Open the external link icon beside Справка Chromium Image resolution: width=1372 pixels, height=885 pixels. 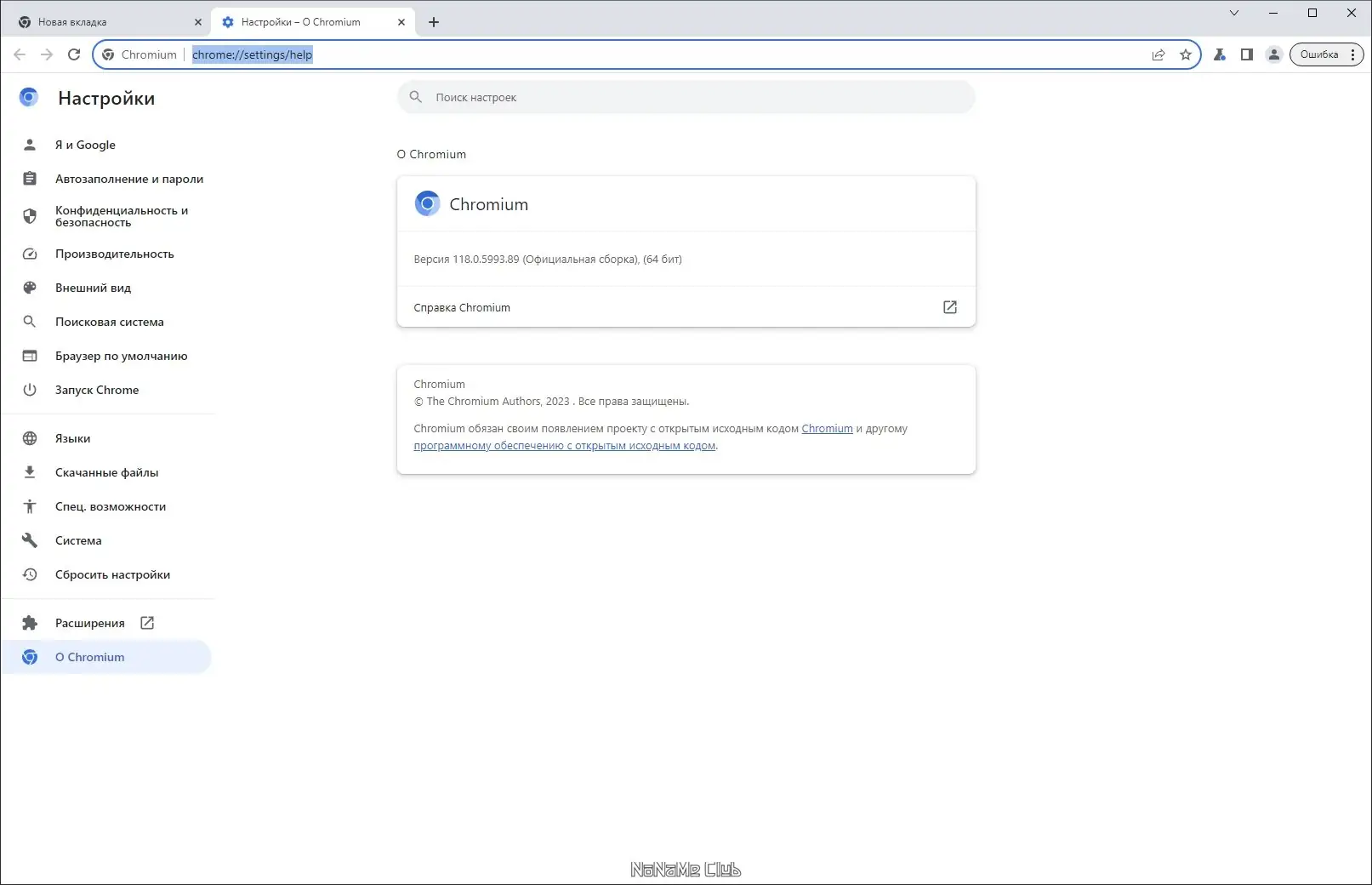950,307
